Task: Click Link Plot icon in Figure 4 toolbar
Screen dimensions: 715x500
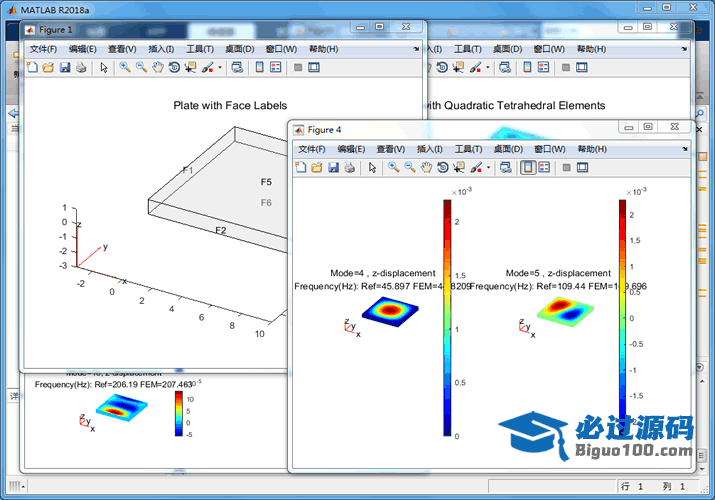Action: [505, 167]
